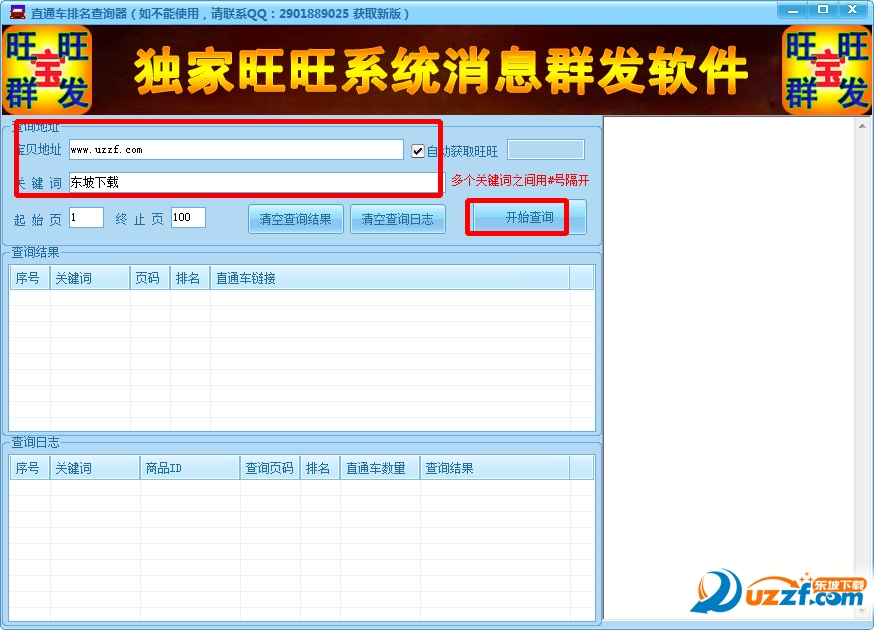The height and width of the screenshot is (630, 874).
Task: Click 页码 column header
Action: click(150, 278)
